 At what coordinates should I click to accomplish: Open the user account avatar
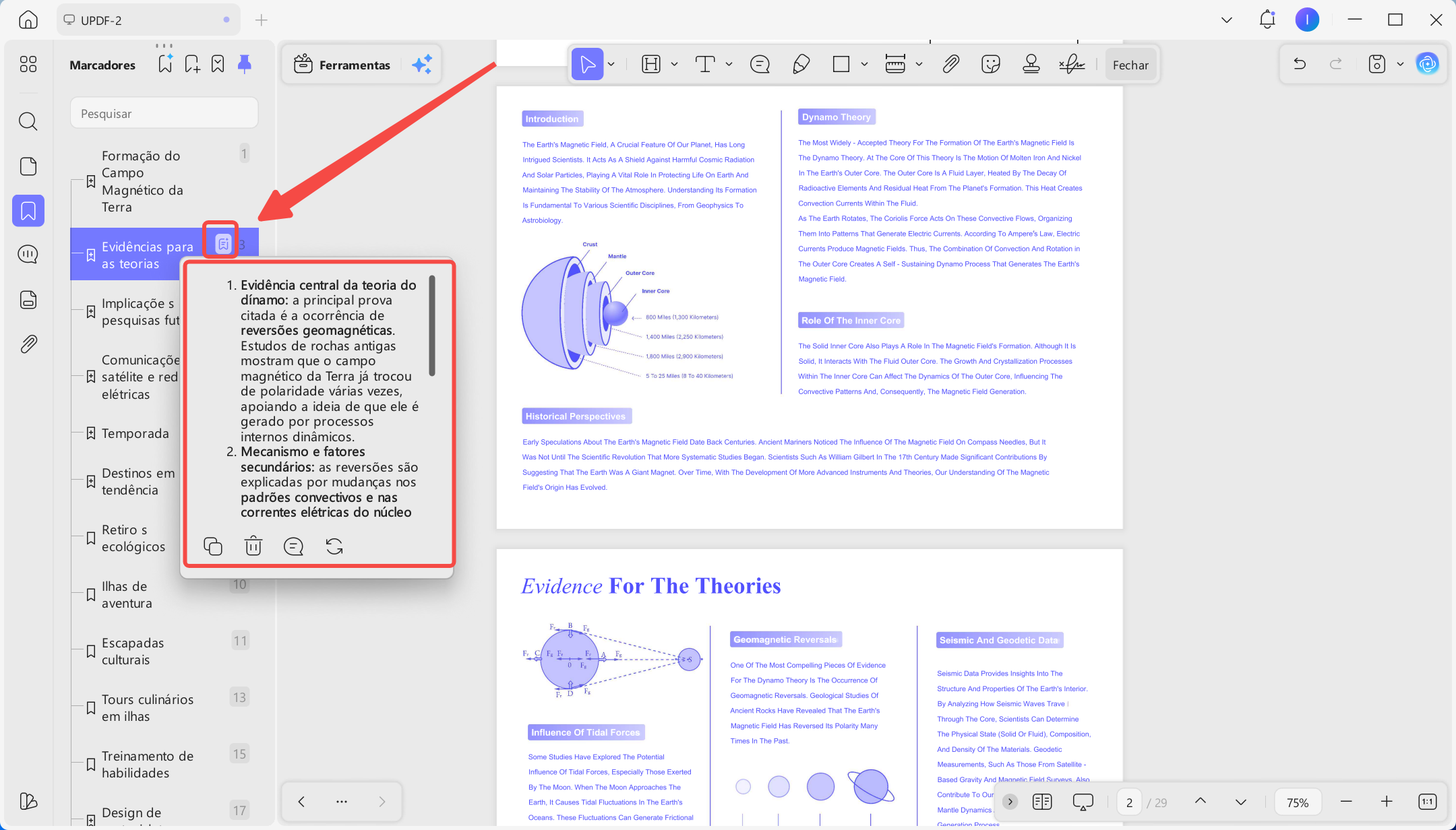coord(1307,20)
